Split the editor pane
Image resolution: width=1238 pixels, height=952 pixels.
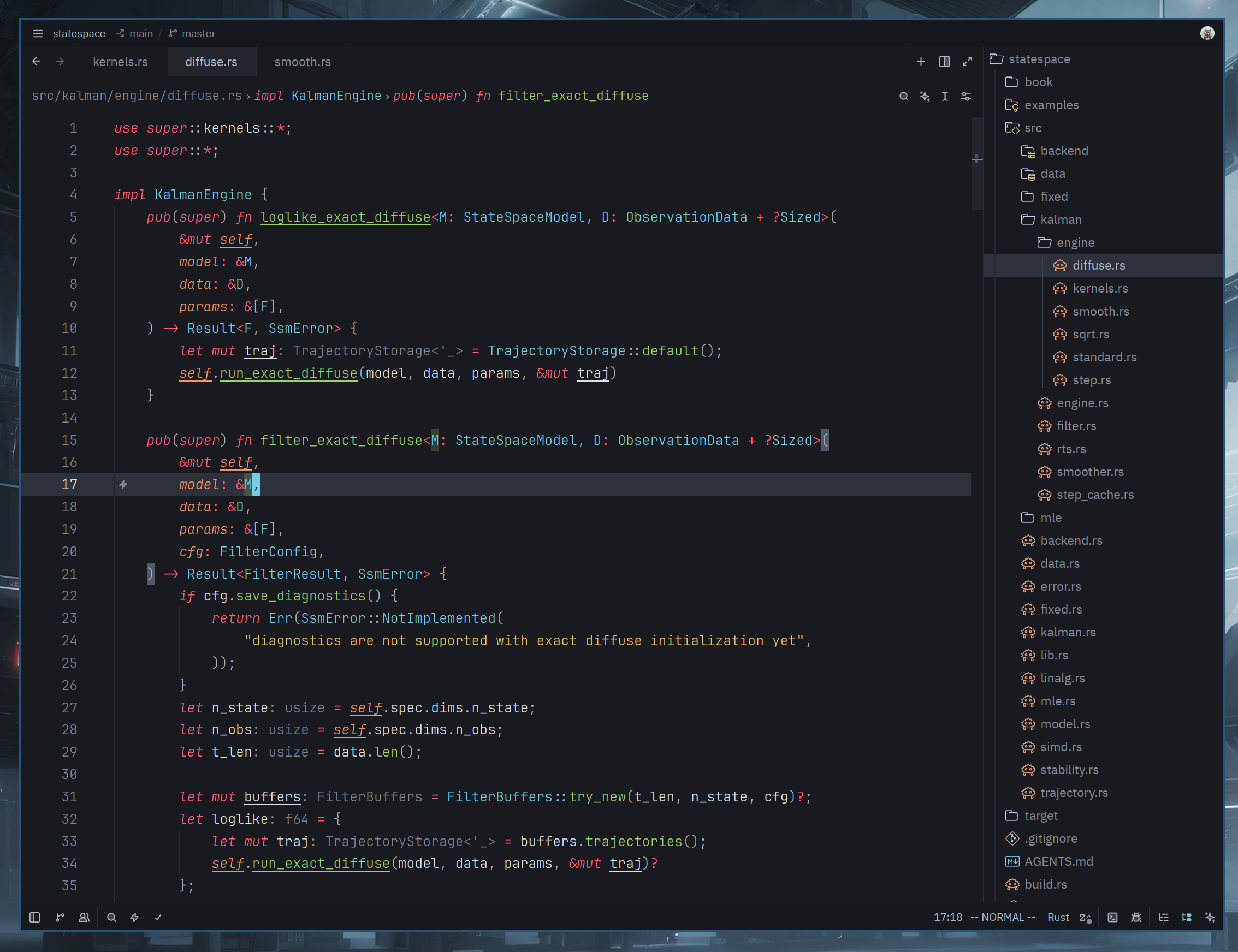tap(944, 61)
